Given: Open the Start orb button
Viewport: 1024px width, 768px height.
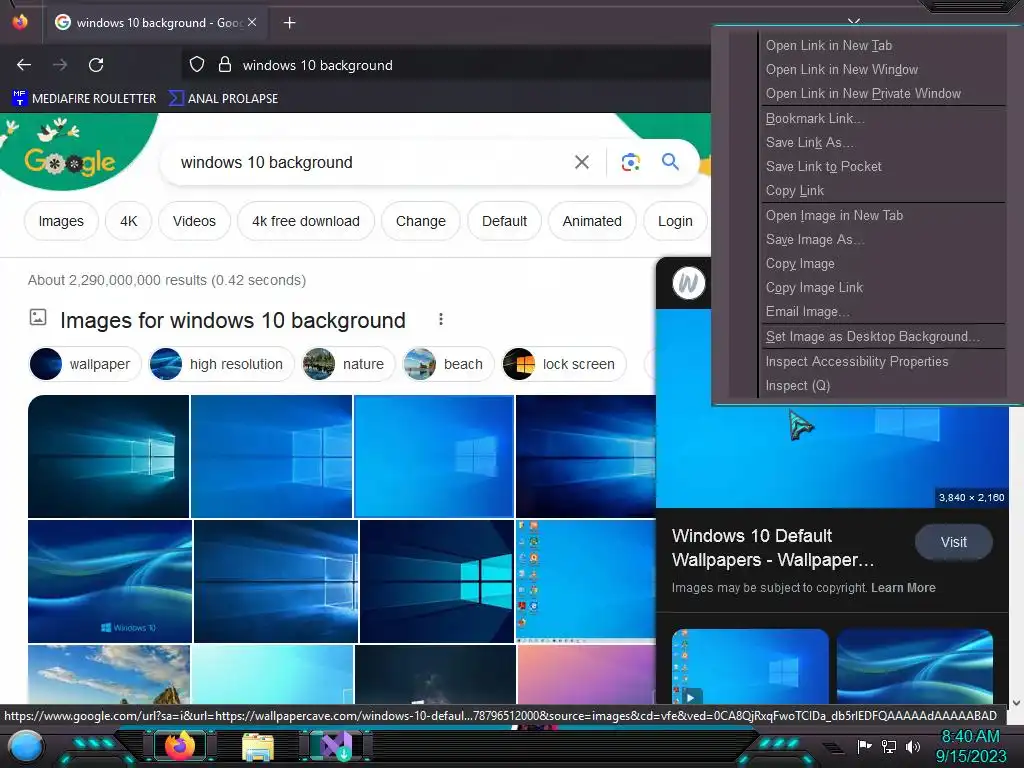Looking at the screenshot, I should [26, 747].
